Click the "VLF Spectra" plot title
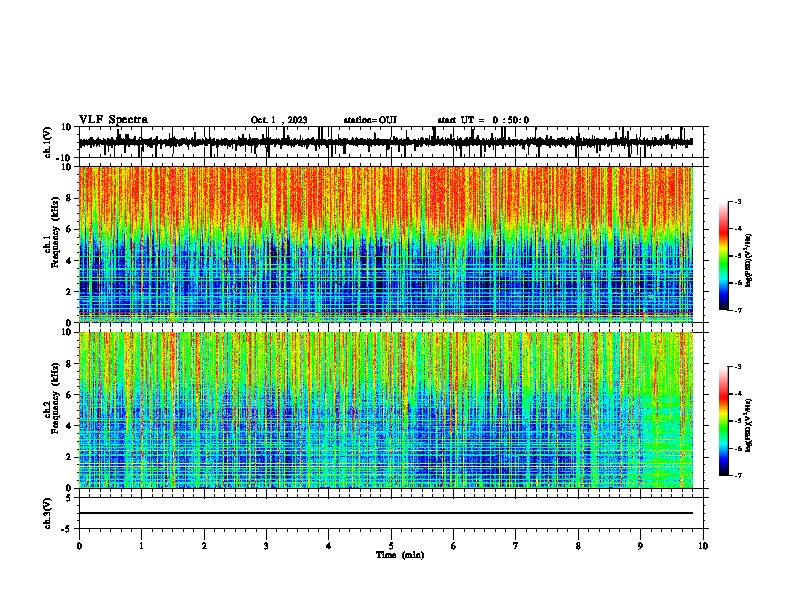Image resolution: width=792 pixels, height=612 pixels. tap(113, 120)
